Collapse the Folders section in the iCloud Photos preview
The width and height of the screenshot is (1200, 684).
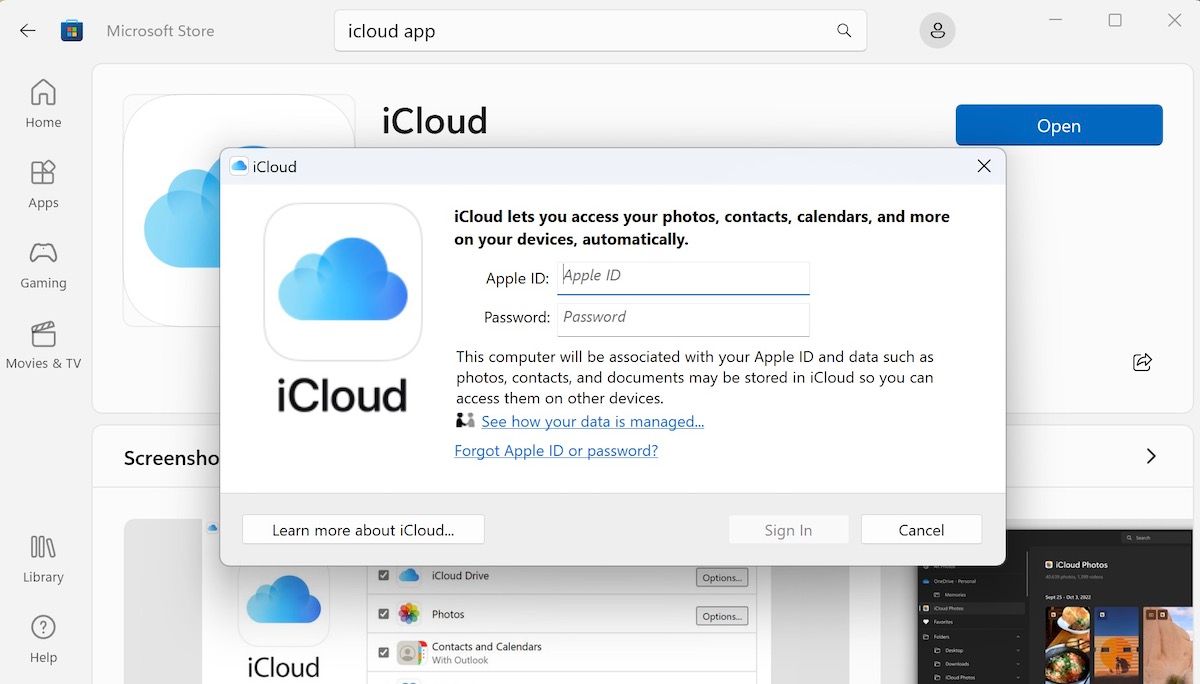click(x=1018, y=637)
